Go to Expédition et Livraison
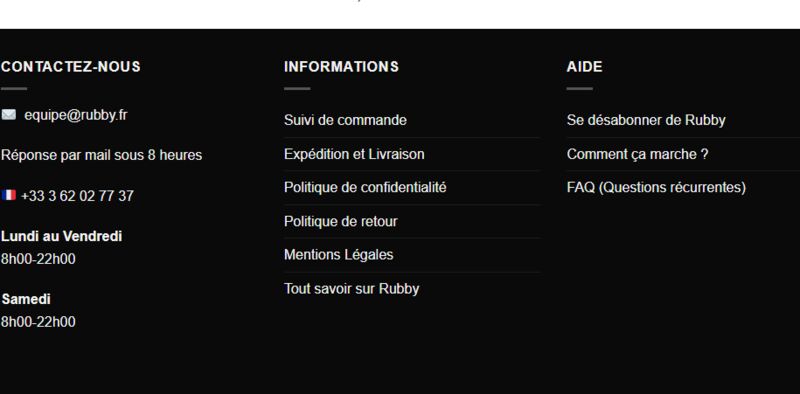 click(354, 154)
